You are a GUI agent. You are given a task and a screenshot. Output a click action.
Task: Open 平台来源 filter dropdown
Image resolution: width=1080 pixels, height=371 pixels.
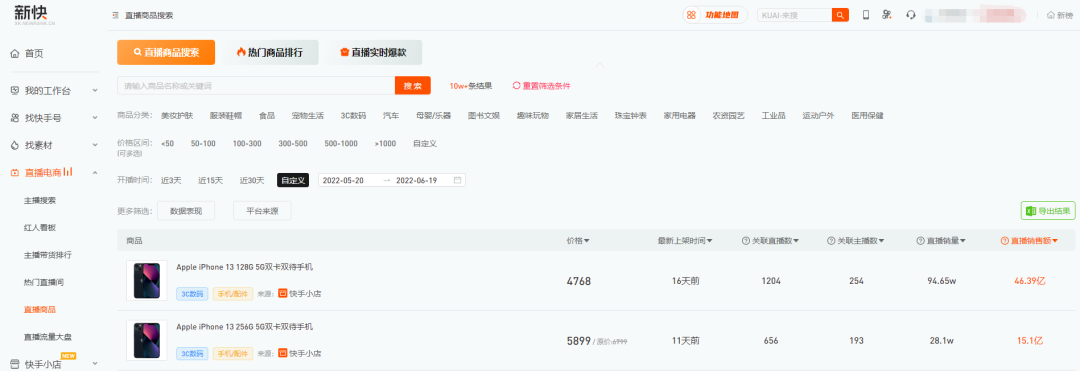[x=262, y=211]
